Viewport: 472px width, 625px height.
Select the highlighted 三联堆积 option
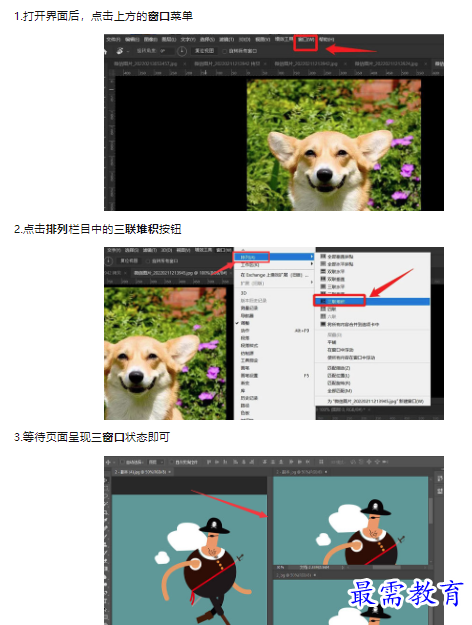pyautogui.click(x=372, y=301)
